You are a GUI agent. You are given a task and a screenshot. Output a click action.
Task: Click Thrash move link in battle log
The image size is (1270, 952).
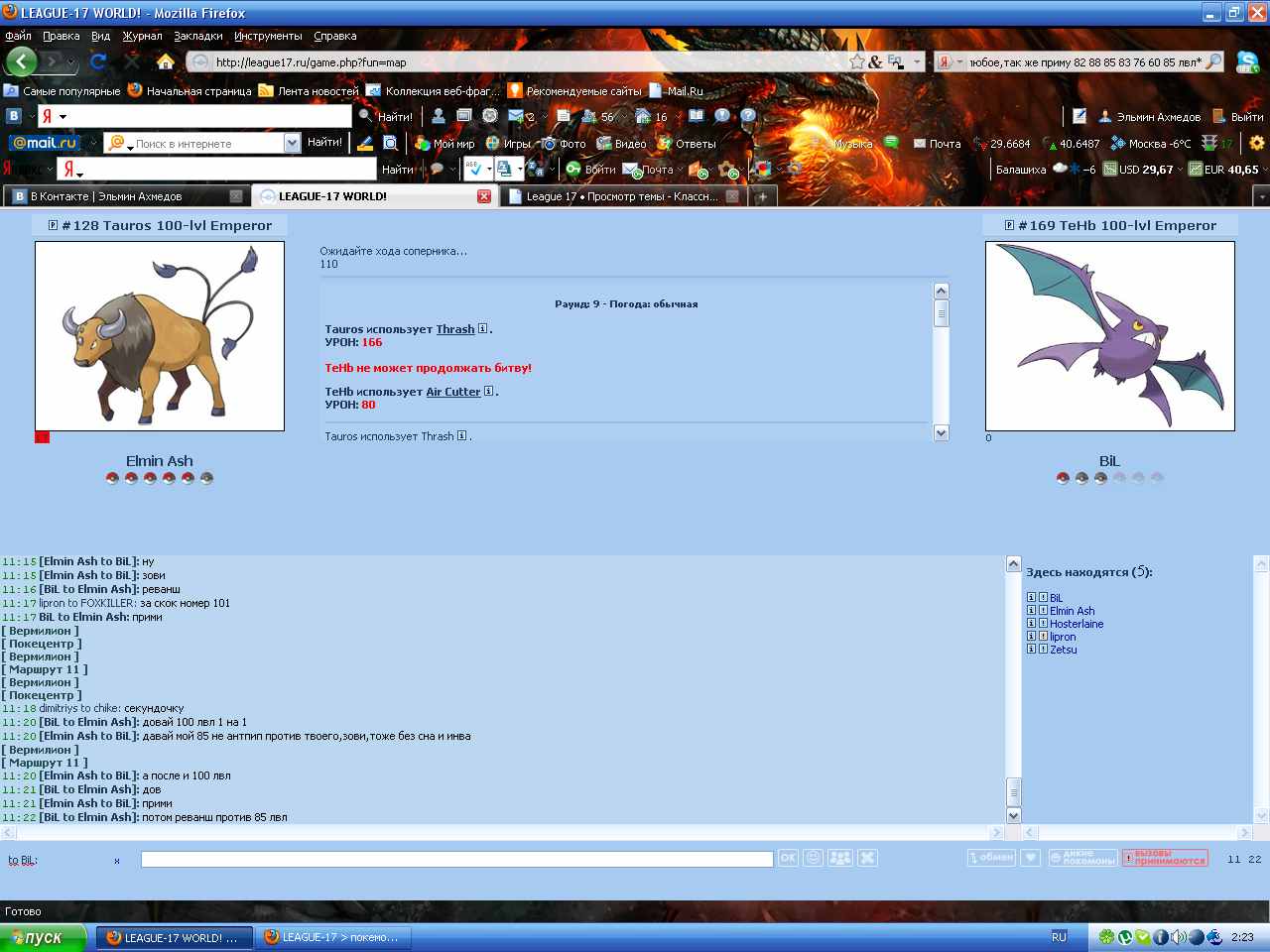click(x=455, y=329)
